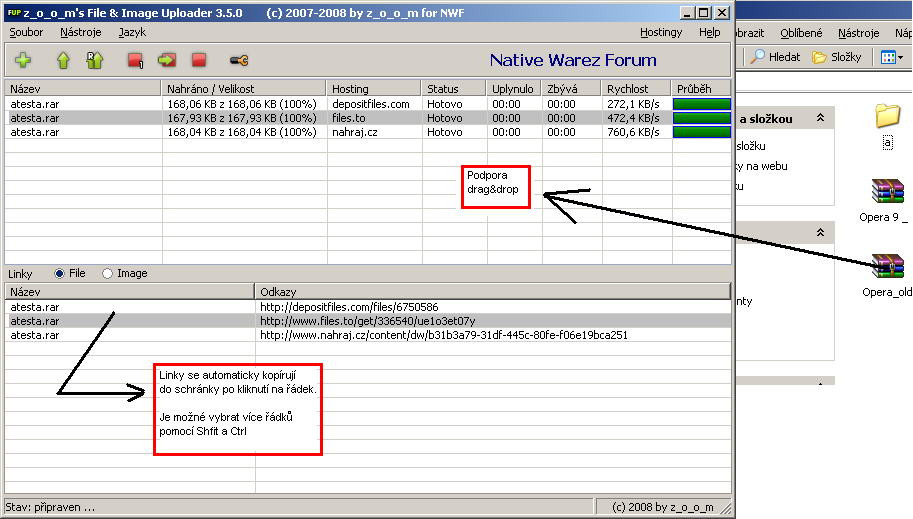Copy the depositfiles.com/files/6750586 link row

coord(368,307)
